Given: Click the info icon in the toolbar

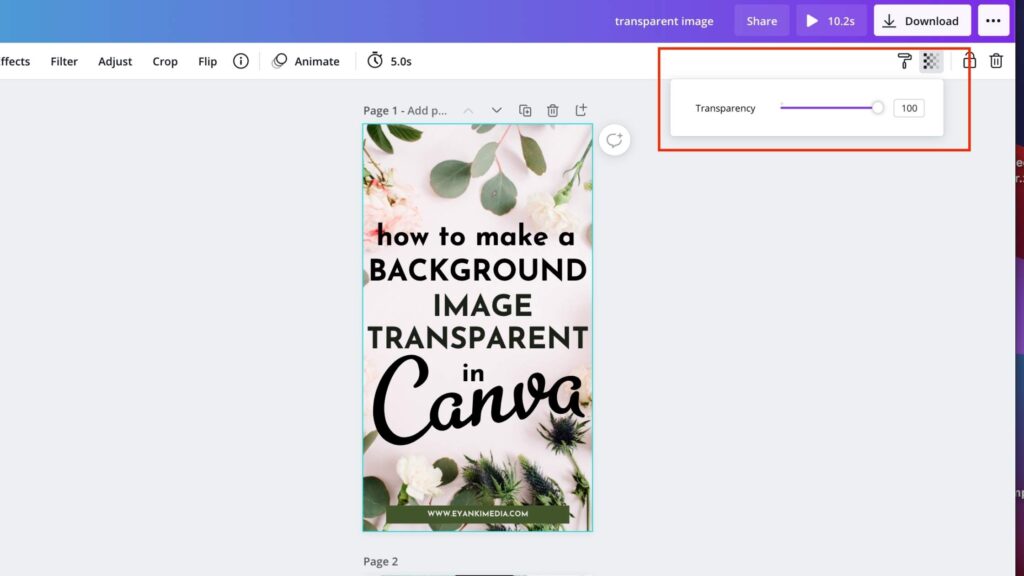Looking at the screenshot, I should tap(241, 61).
